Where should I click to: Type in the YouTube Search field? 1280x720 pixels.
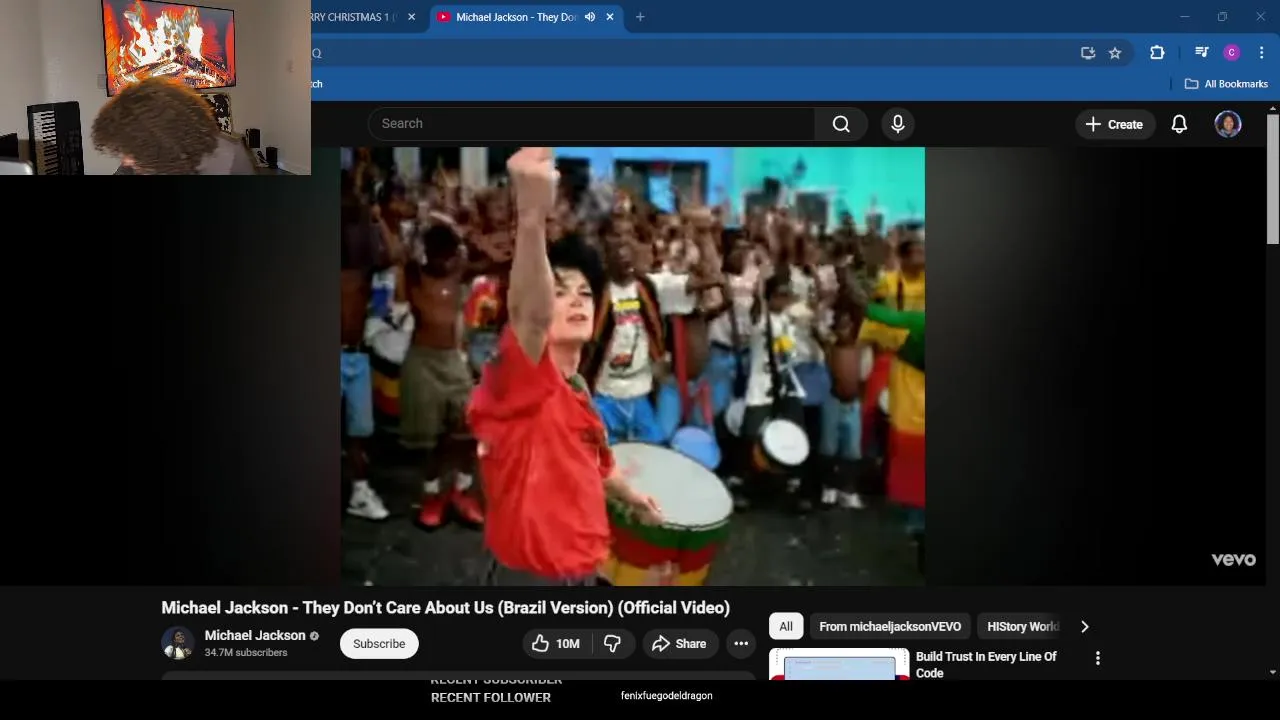tap(592, 124)
